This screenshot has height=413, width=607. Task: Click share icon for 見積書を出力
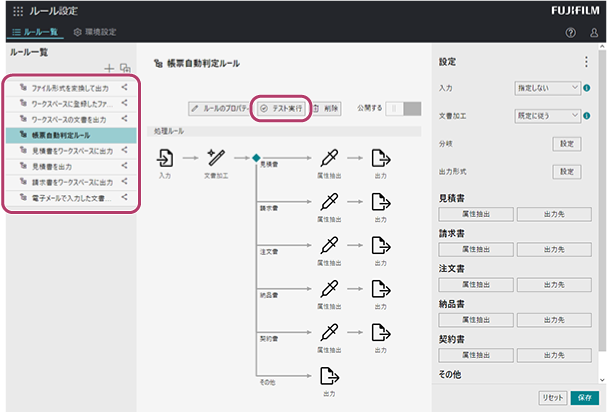click(x=124, y=166)
